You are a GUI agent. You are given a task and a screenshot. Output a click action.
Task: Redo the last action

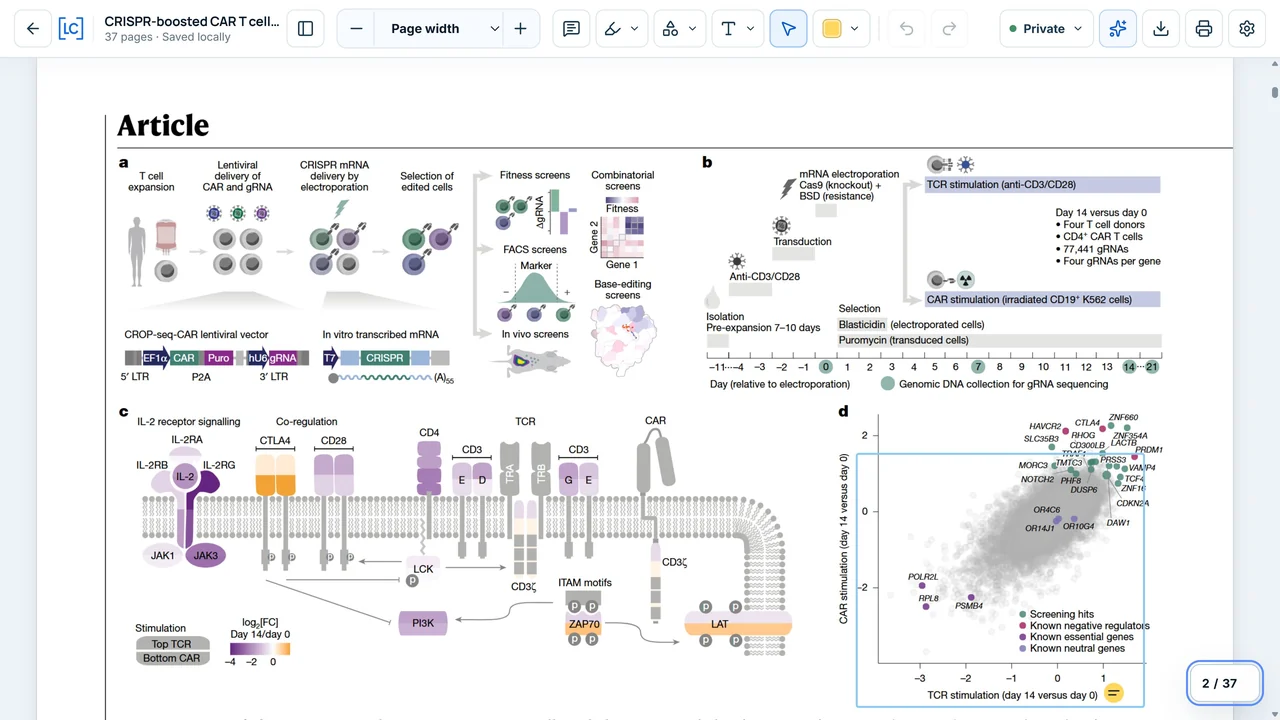pos(950,29)
